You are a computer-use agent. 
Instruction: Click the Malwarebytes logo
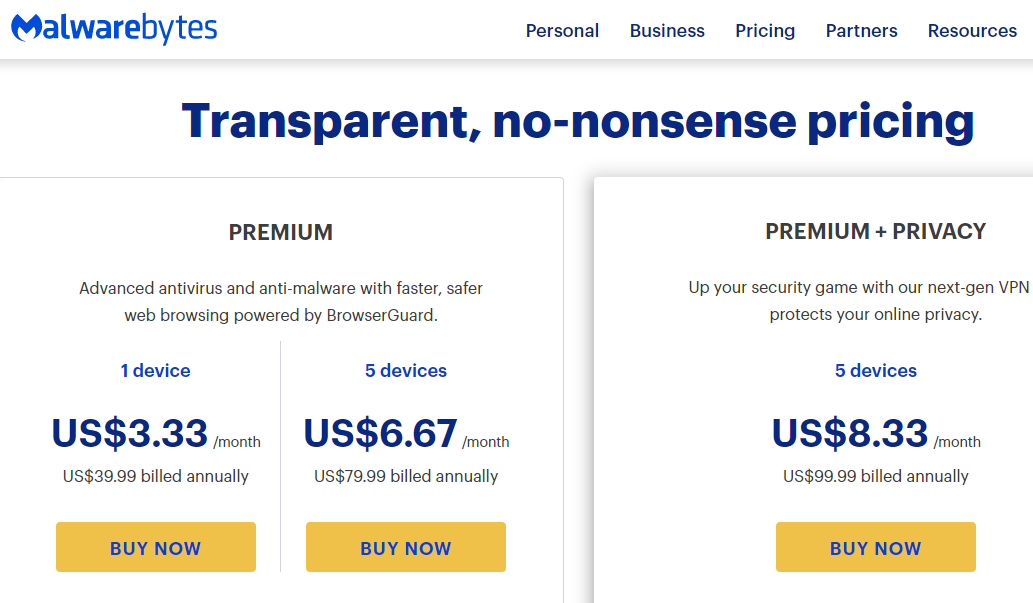click(x=114, y=28)
